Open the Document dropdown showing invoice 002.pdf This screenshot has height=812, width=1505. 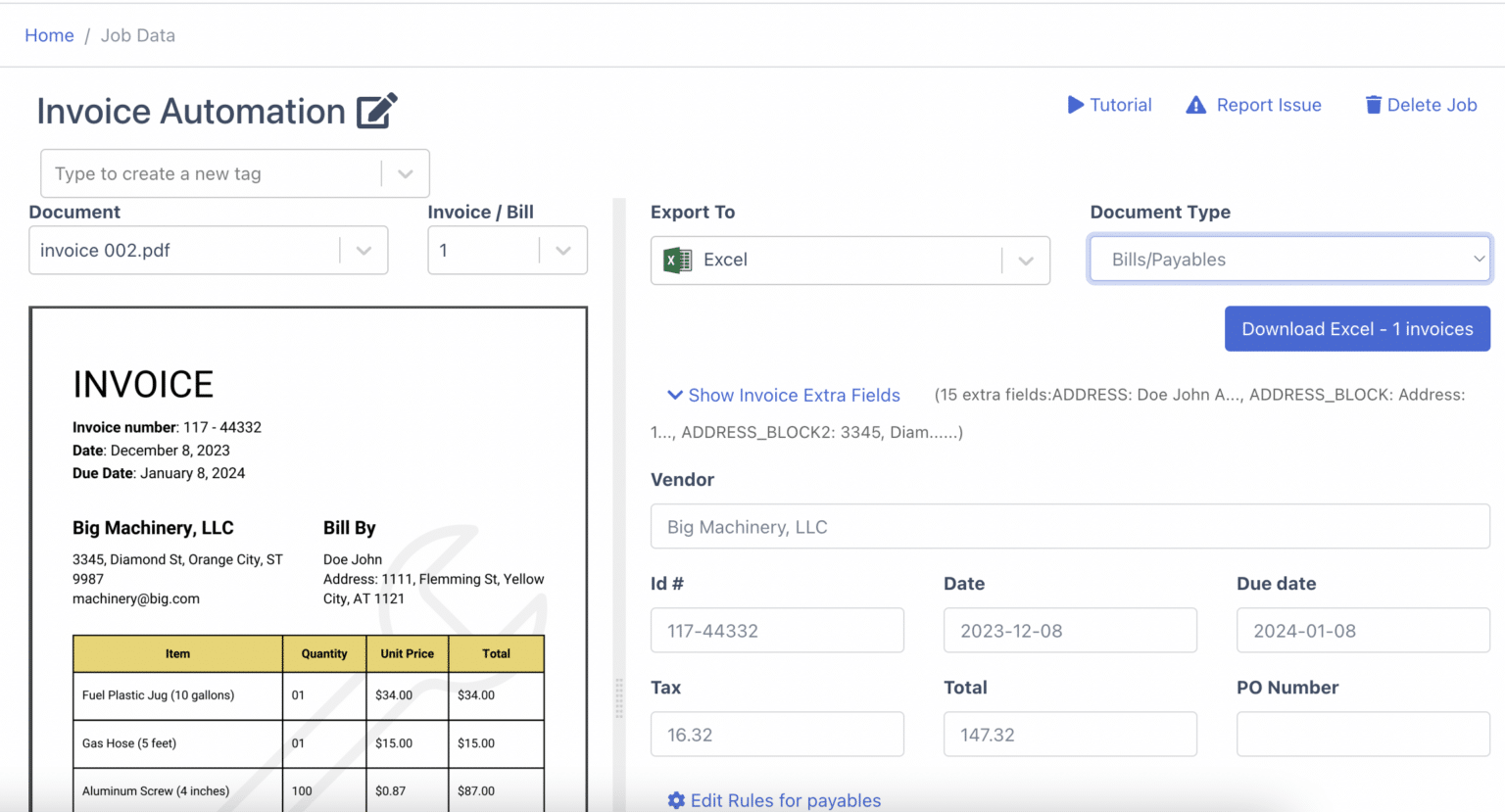(x=364, y=250)
